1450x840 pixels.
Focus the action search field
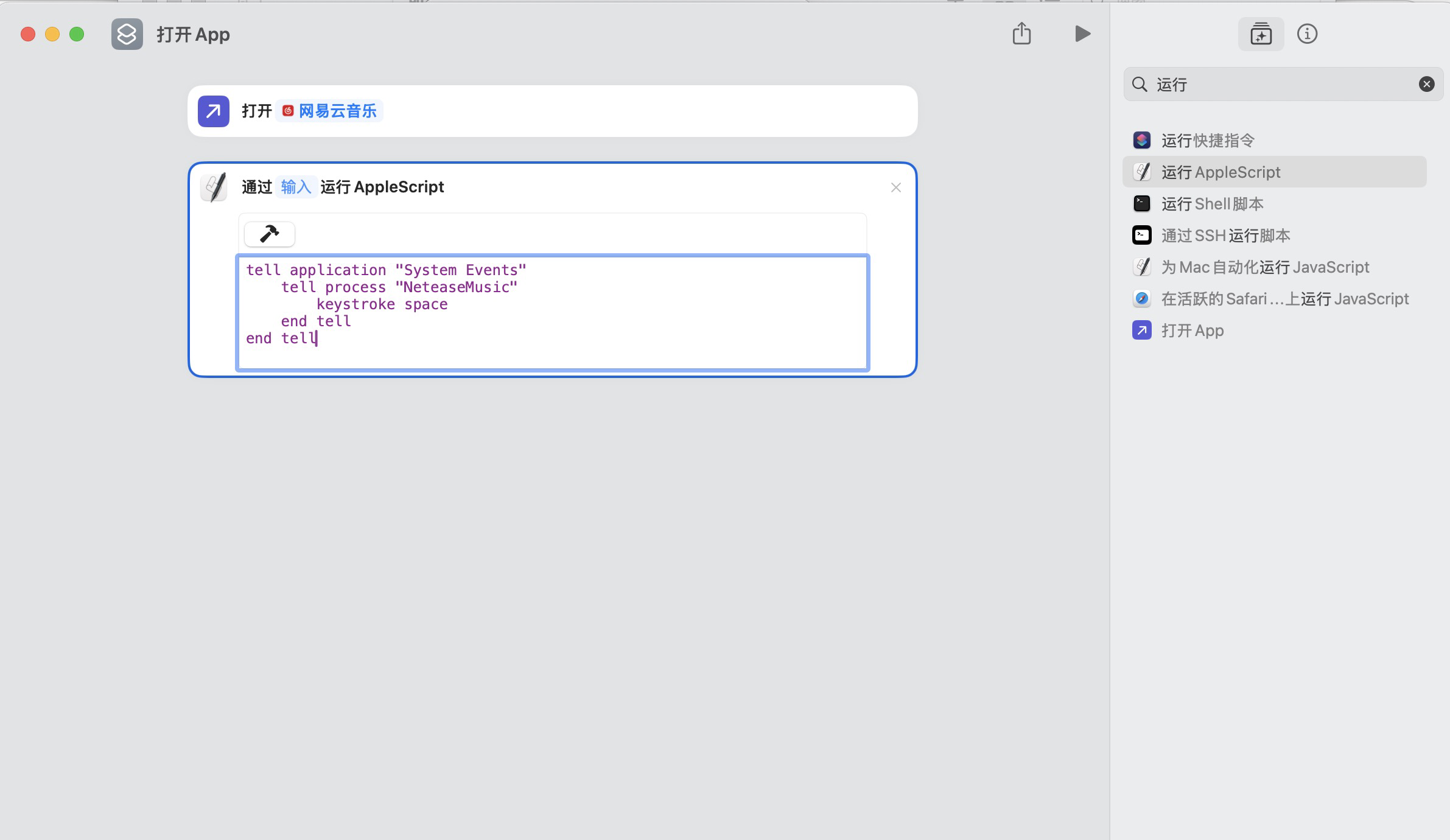coord(1278,84)
